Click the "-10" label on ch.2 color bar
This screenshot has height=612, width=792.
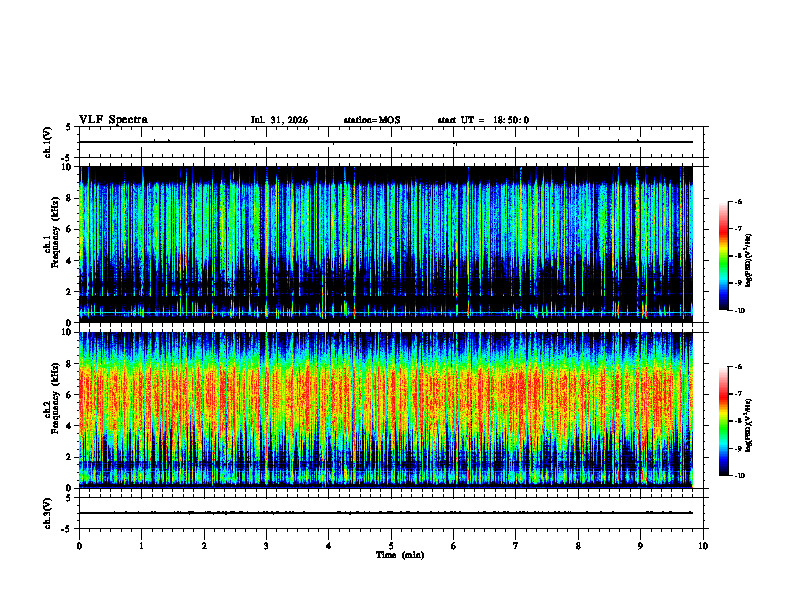[740, 476]
